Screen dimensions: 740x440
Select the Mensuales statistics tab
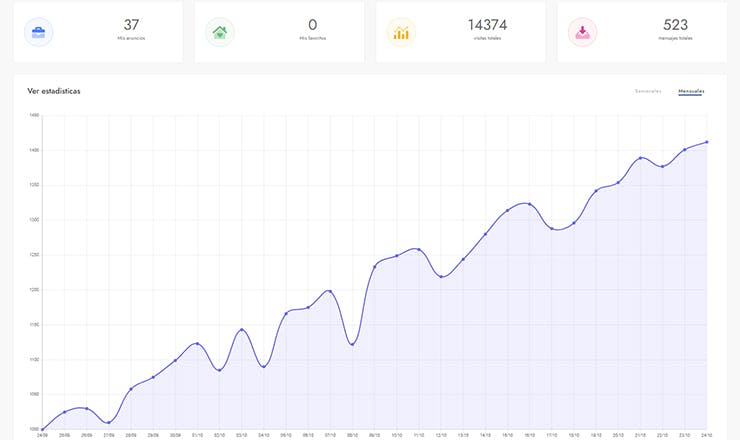[x=691, y=91]
